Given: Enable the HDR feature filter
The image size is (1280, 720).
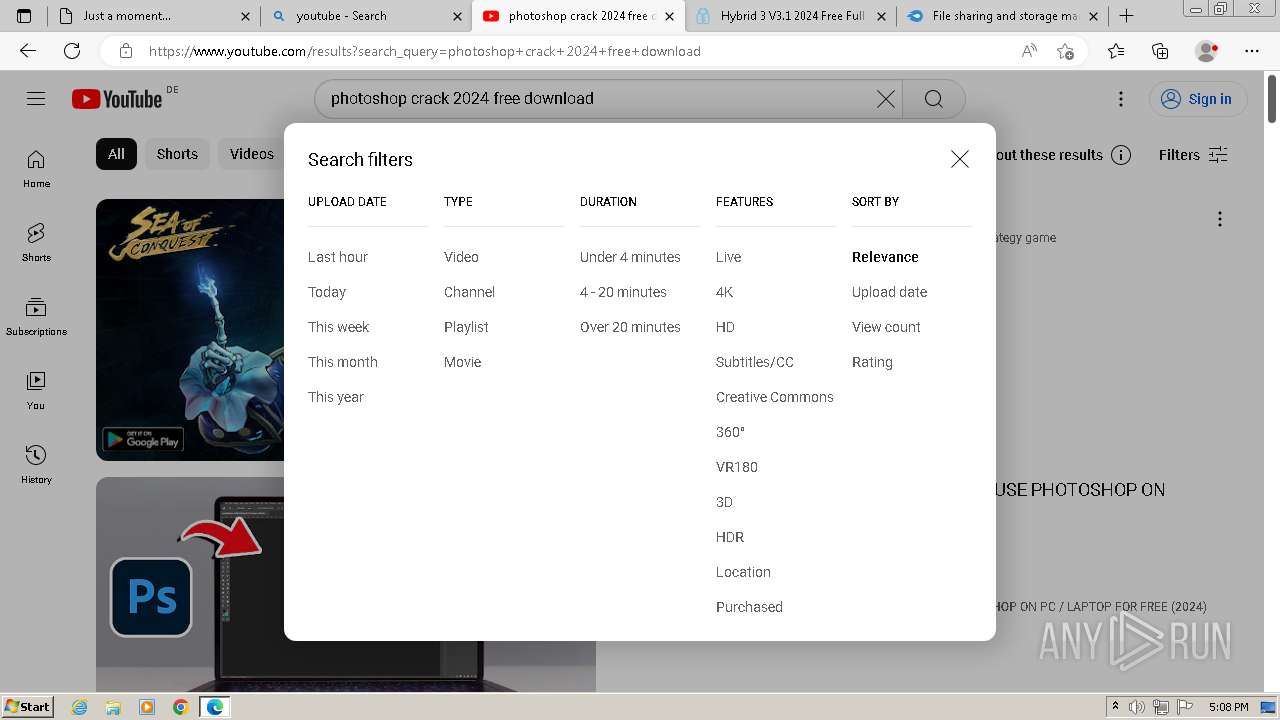Looking at the screenshot, I should click(x=730, y=537).
